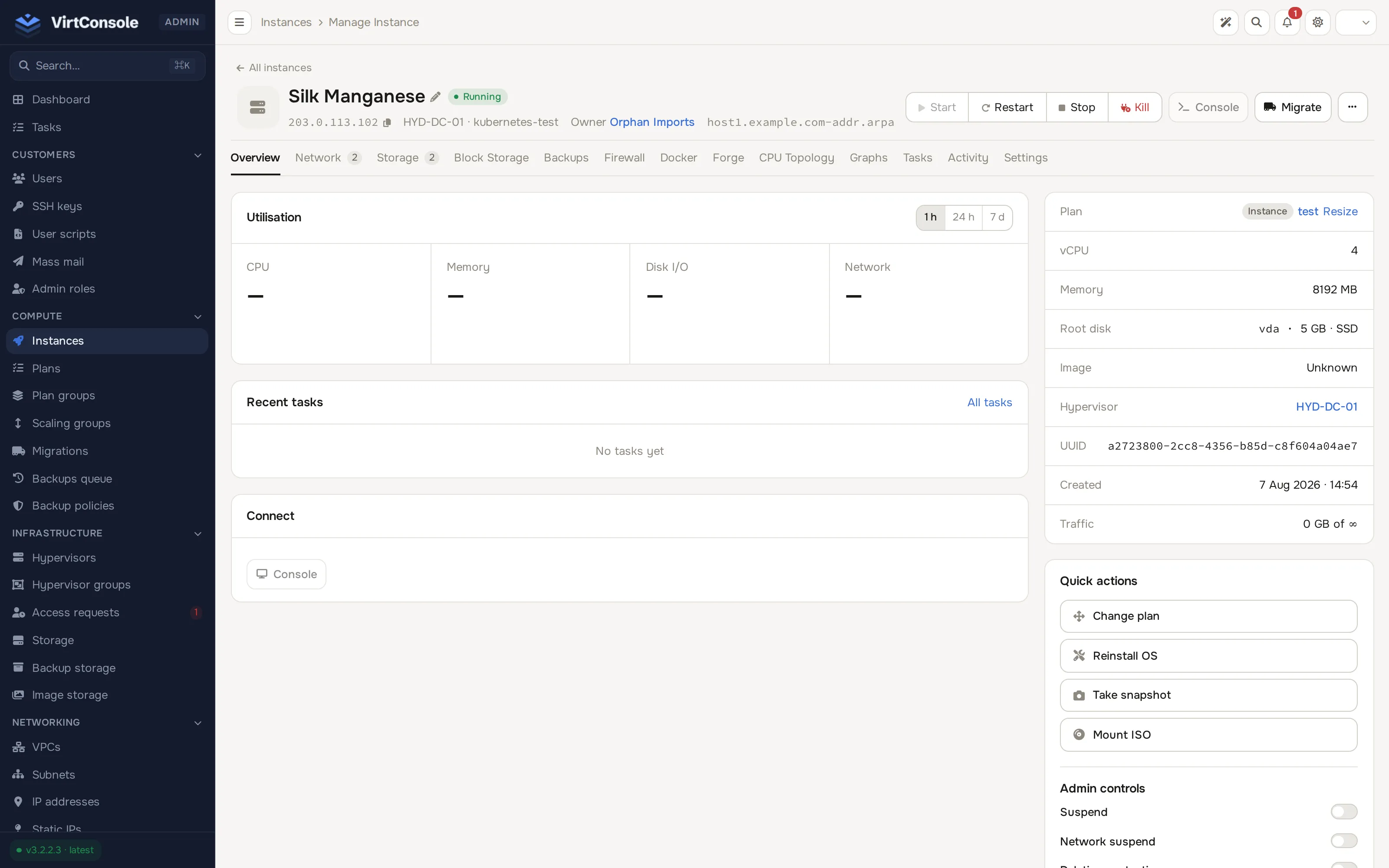This screenshot has height=868, width=1389.
Task: Open the more actions ellipsis button
Action: click(1352, 107)
